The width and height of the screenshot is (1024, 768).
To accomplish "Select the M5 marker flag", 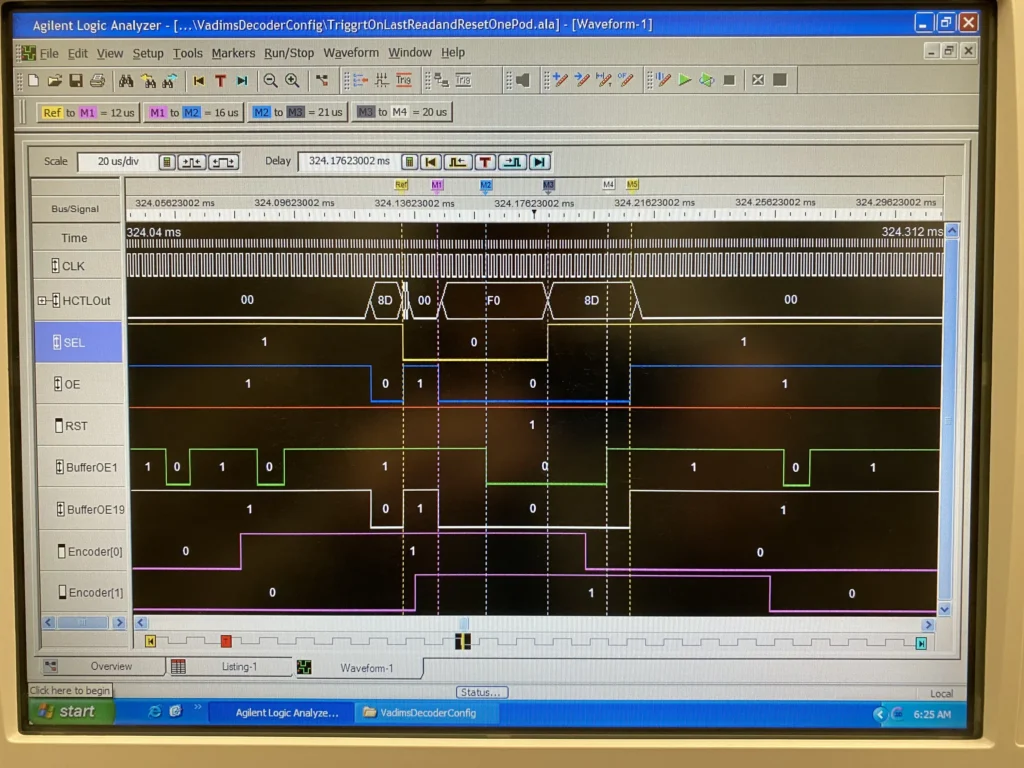I will pyautogui.click(x=632, y=184).
